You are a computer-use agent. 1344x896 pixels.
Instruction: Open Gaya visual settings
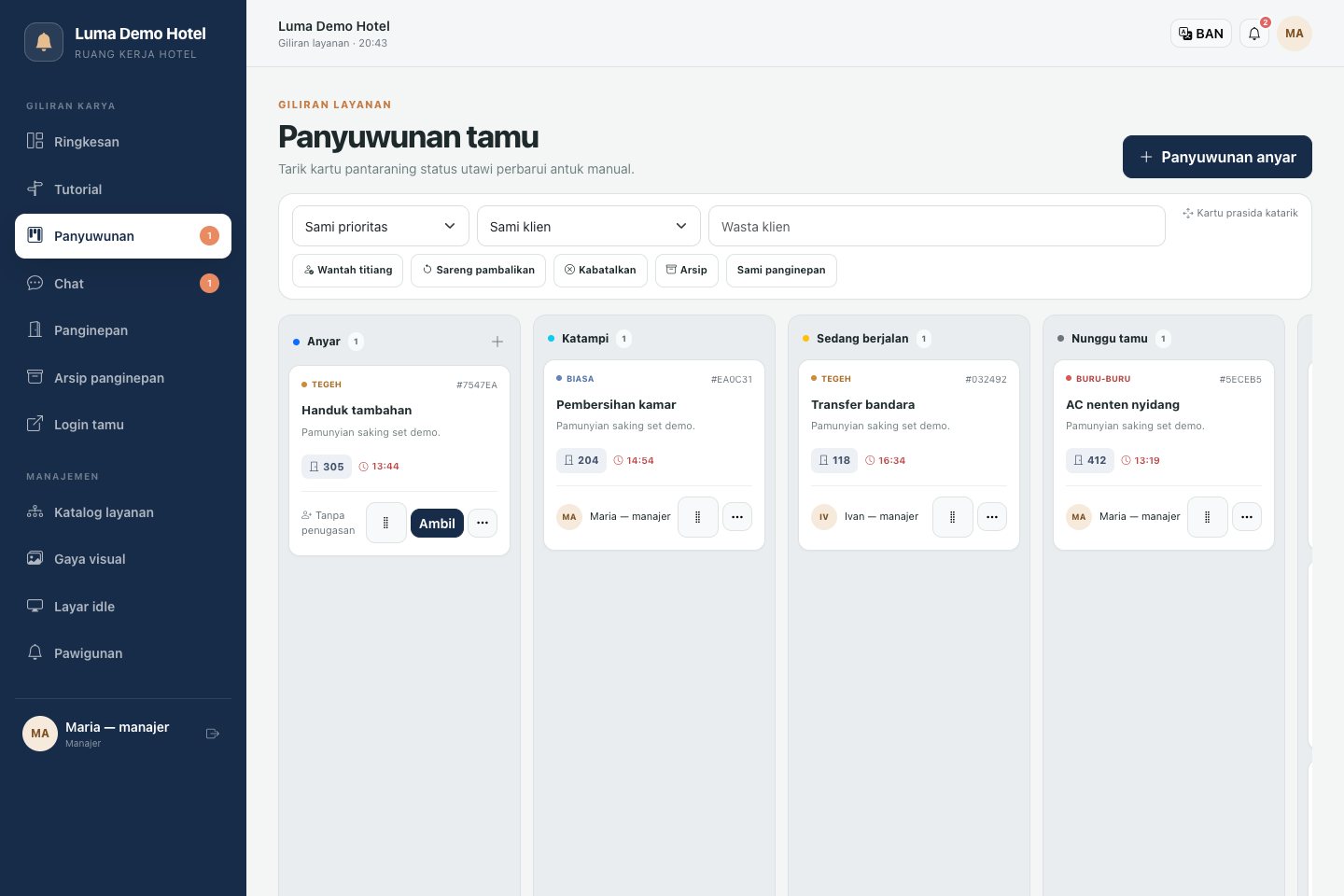123,559
